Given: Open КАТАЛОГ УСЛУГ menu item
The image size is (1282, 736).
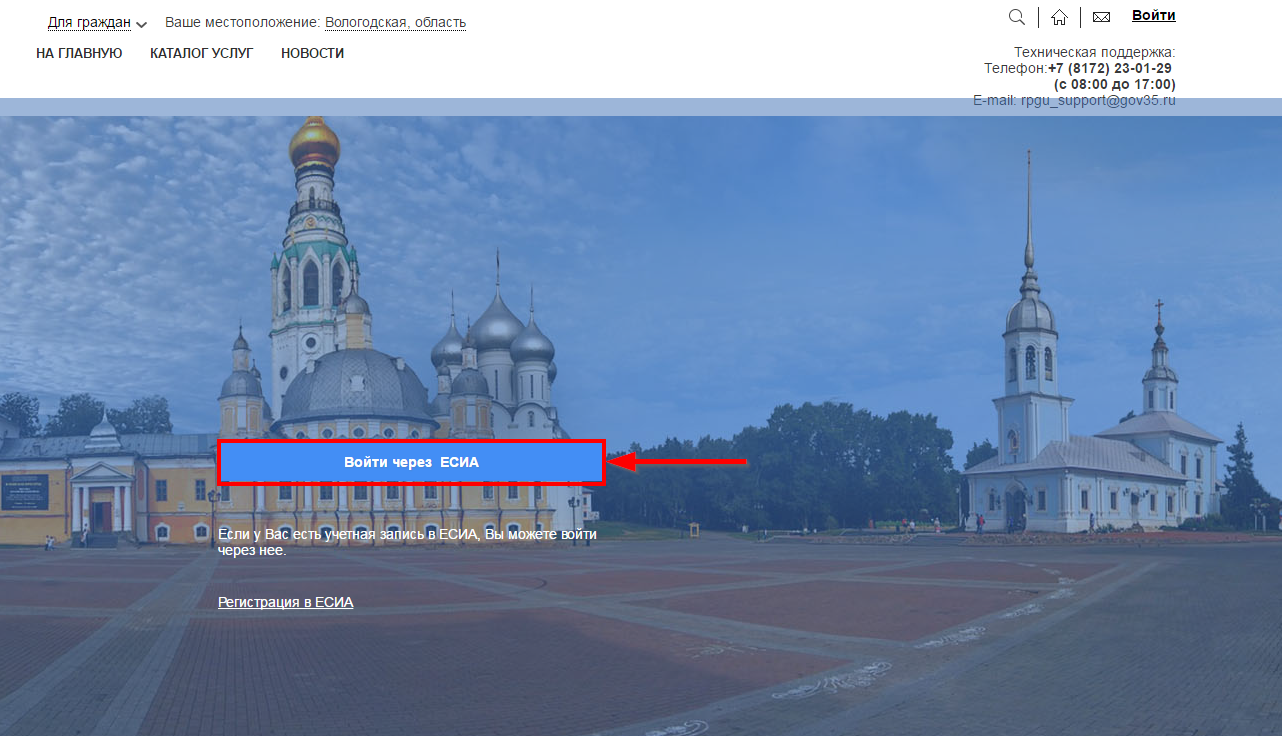Looking at the screenshot, I should coord(201,53).
